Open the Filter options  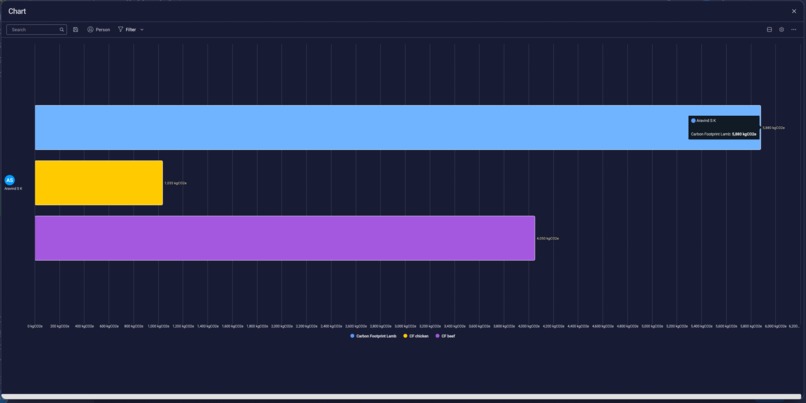pyautogui.click(x=127, y=30)
